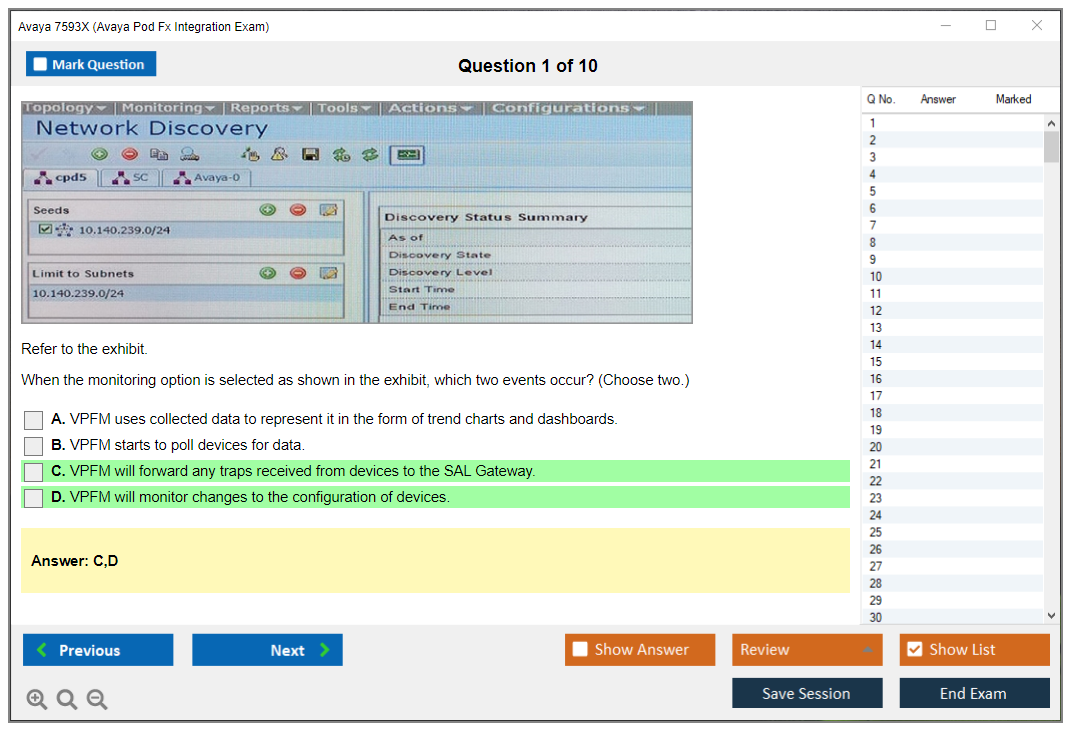Open the Review dropdown
Image resolution: width=1075 pixels, height=735 pixels.
(806, 650)
